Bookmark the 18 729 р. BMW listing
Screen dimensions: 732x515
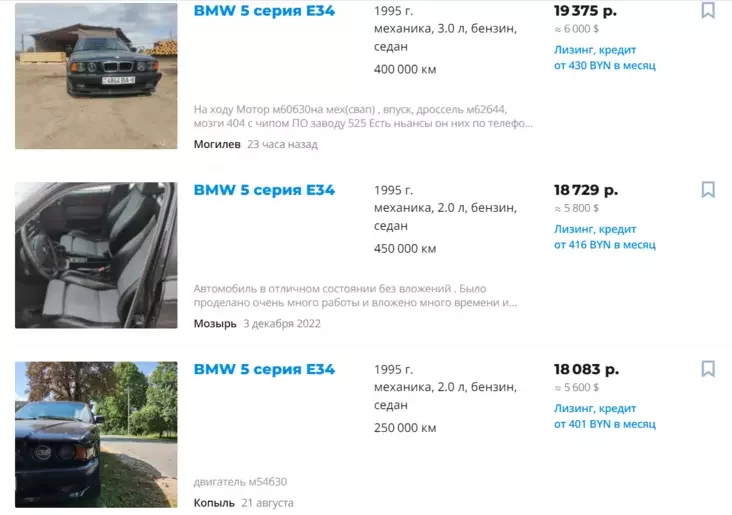pyautogui.click(x=708, y=190)
